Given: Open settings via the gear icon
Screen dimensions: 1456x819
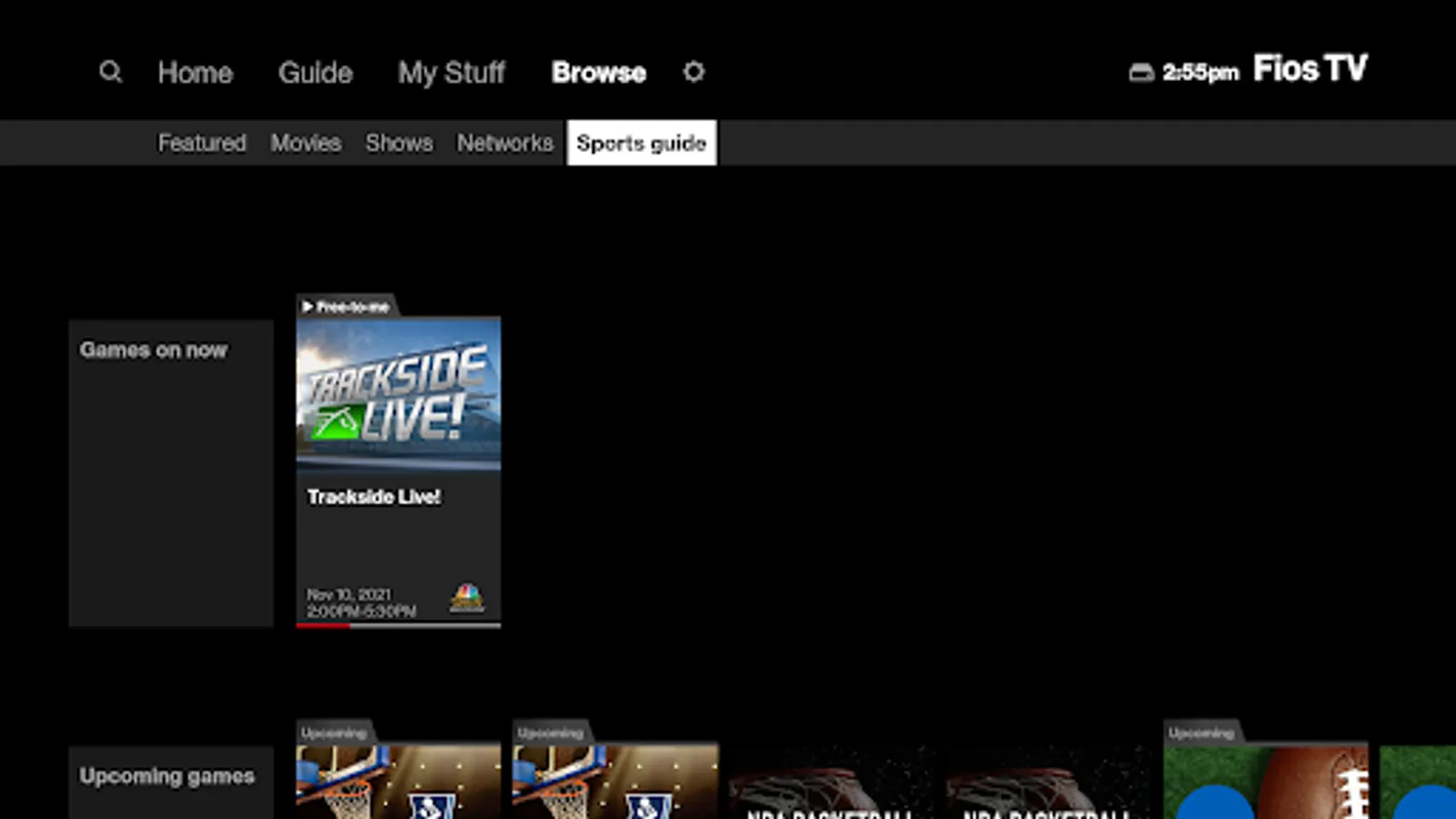Looking at the screenshot, I should tap(693, 72).
